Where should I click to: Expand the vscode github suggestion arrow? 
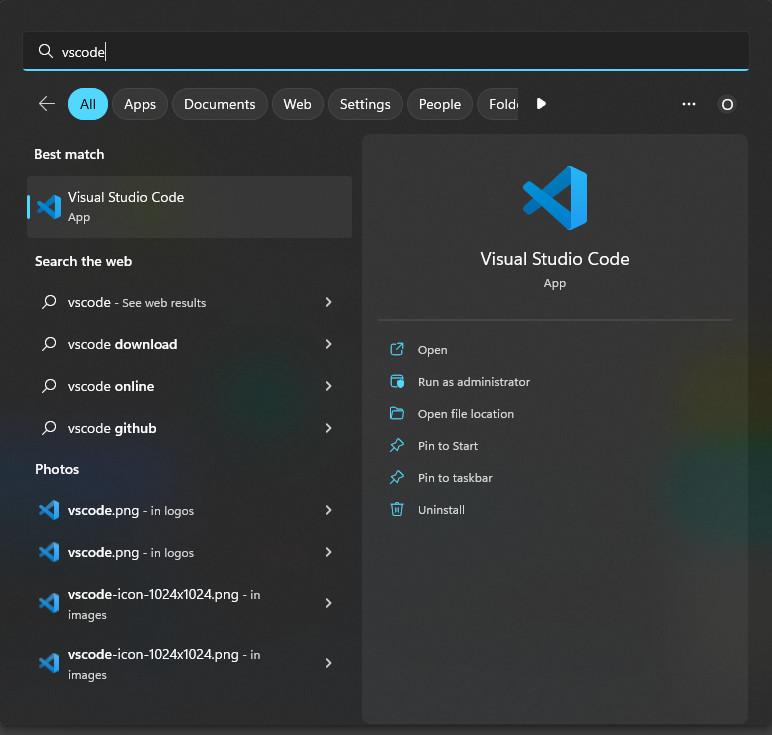coord(328,428)
